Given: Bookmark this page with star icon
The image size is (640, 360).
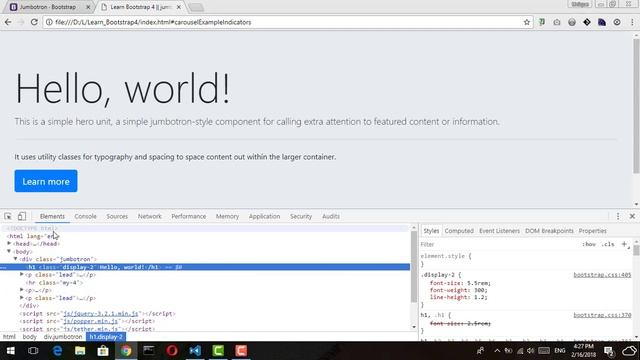Looking at the screenshot, I should click(527, 22).
